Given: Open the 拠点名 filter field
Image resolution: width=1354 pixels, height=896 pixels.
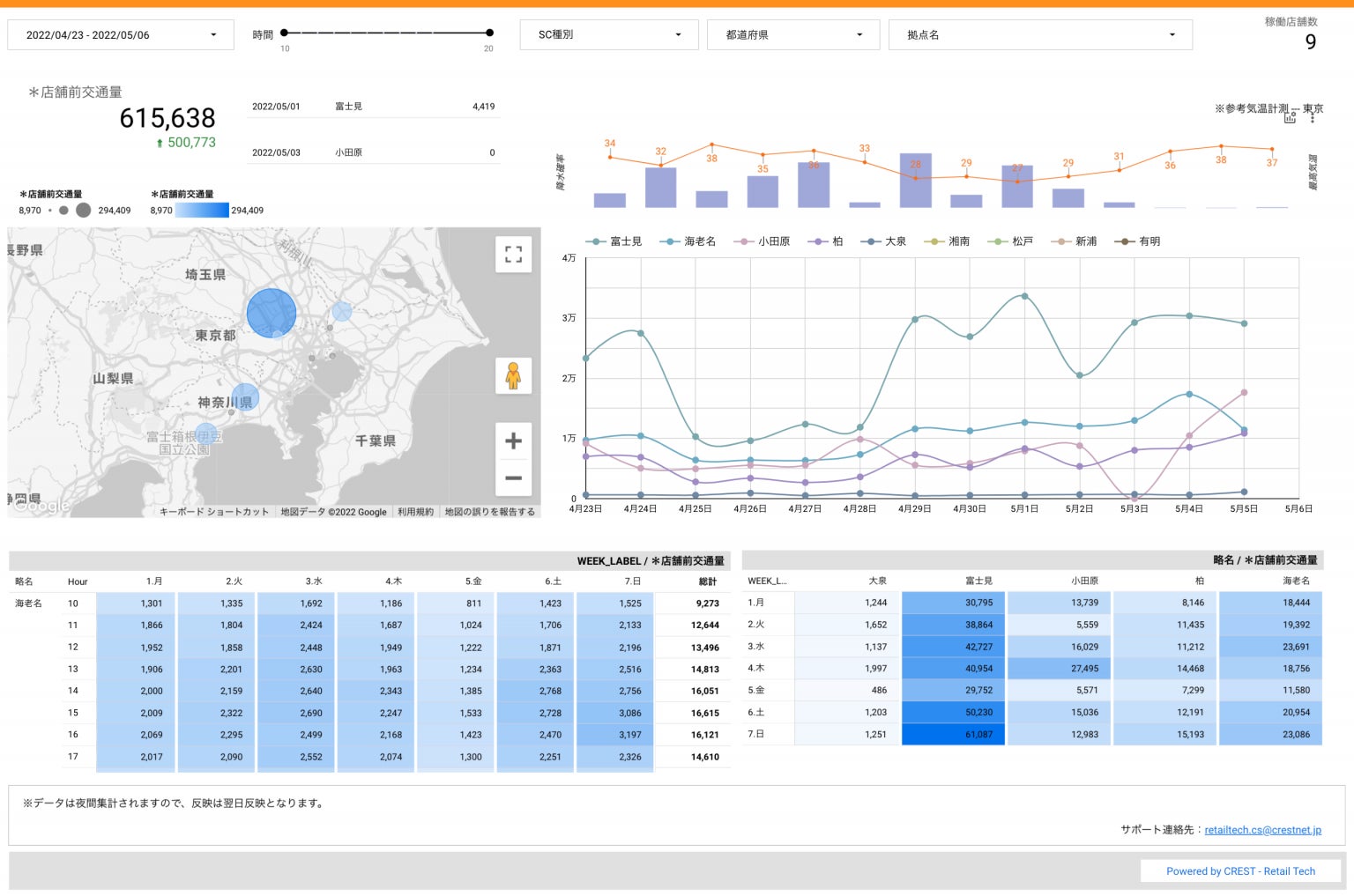Looking at the screenshot, I should coord(1040,35).
